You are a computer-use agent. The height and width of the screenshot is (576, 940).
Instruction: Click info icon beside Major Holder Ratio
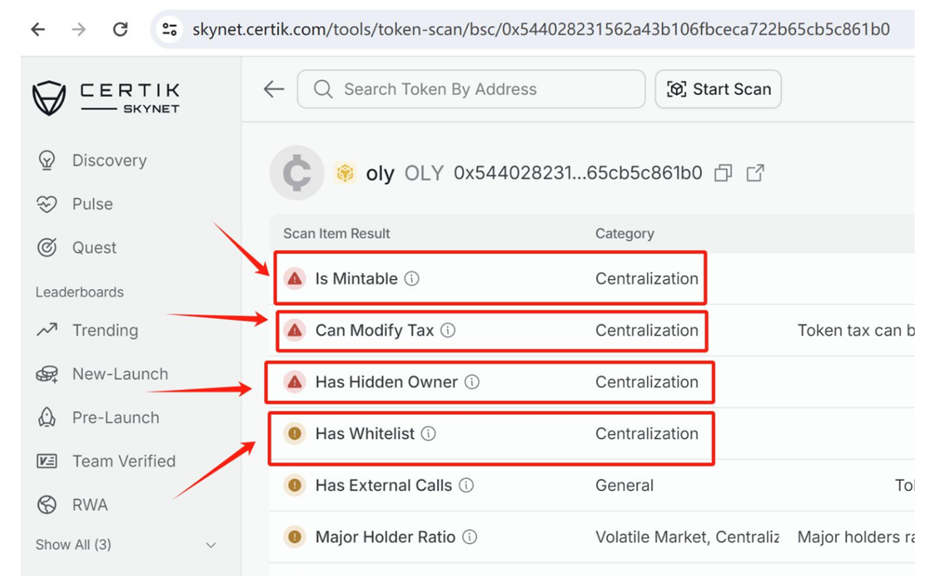470,537
